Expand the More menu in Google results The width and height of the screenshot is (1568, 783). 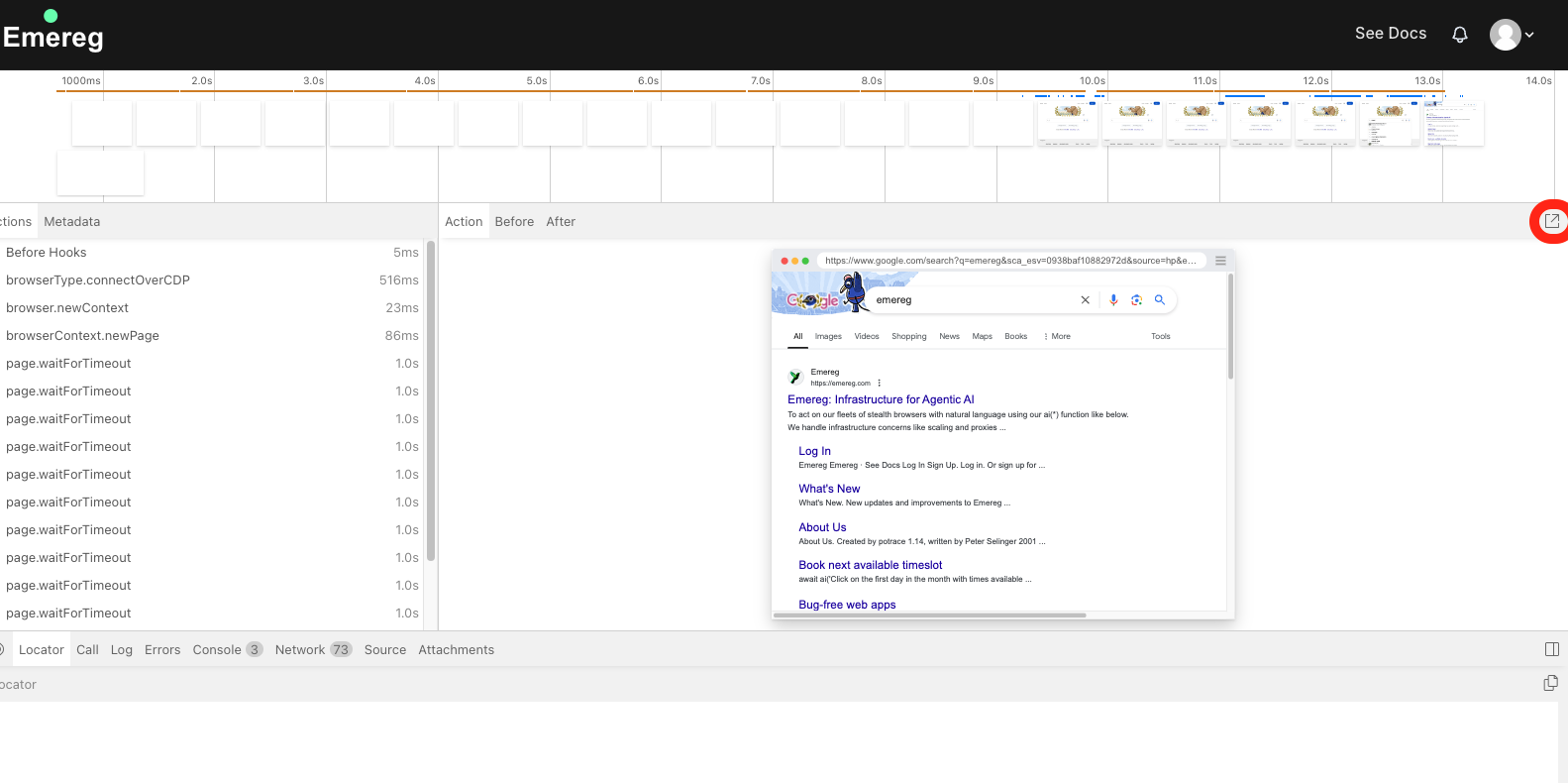1057,337
